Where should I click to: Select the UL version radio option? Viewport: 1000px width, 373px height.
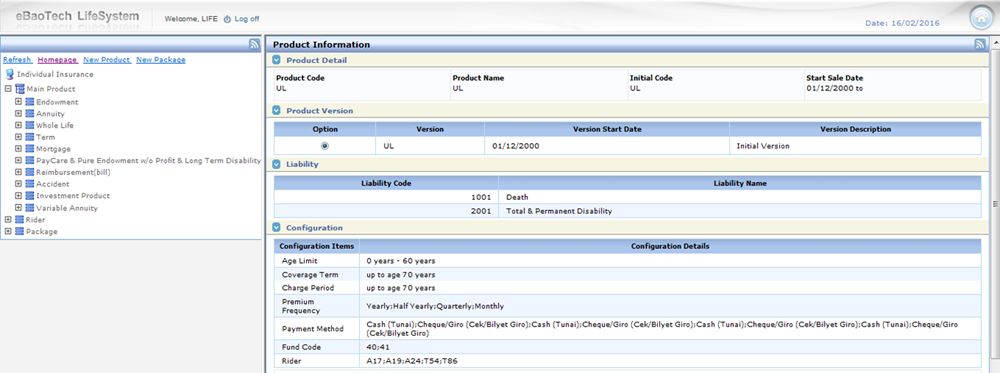(x=325, y=146)
